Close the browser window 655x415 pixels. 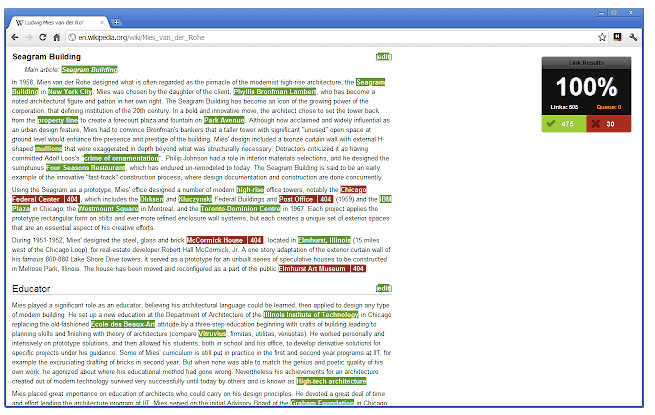[631, 13]
